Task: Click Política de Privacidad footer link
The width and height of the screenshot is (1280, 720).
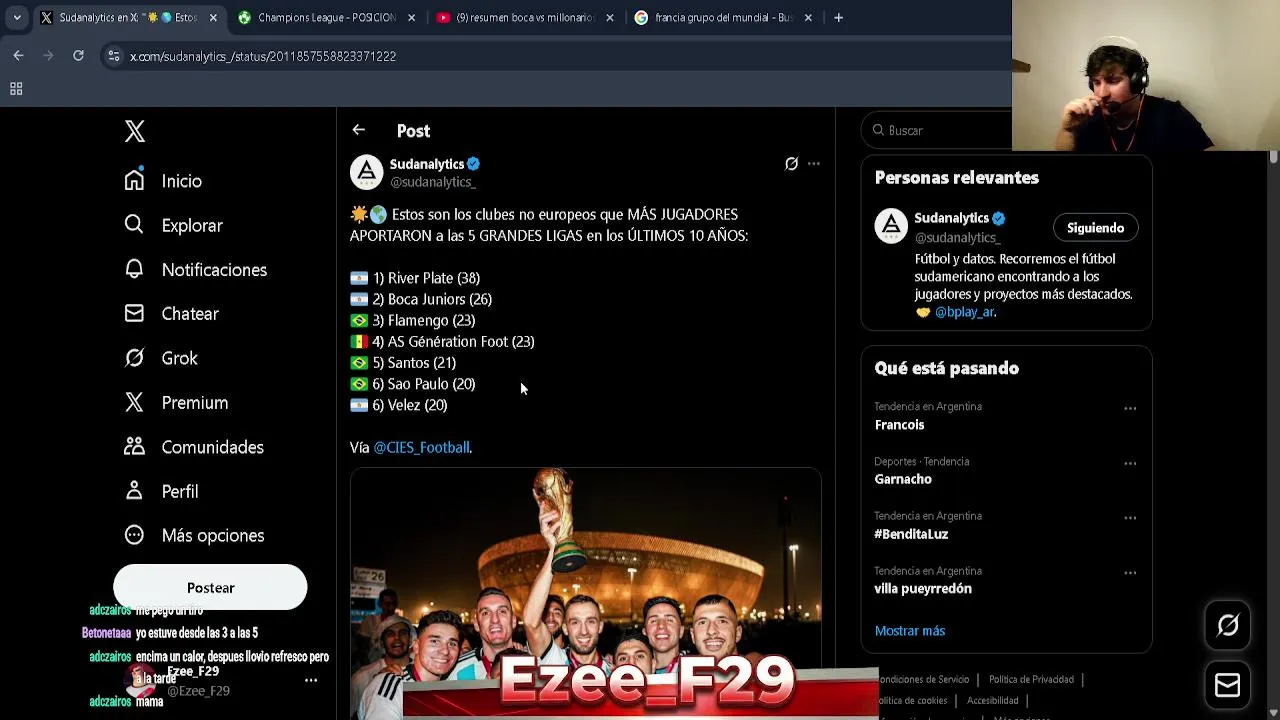Action: (x=1031, y=679)
